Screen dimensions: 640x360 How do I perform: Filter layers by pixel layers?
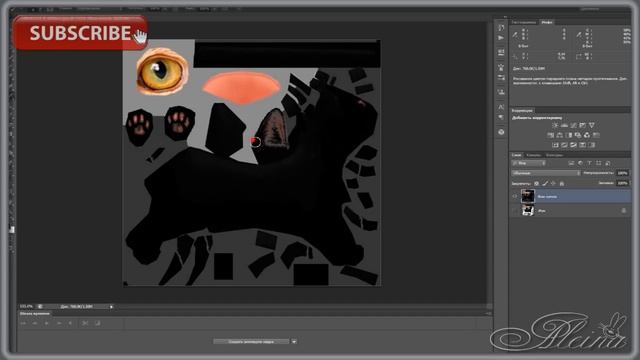[x=571, y=163]
